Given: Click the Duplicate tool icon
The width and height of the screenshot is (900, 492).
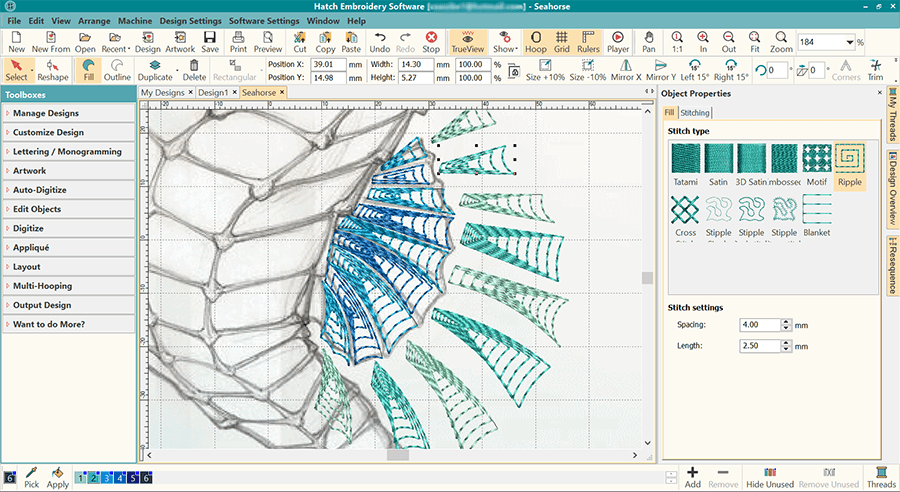Looking at the screenshot, I should pos(155,70).
